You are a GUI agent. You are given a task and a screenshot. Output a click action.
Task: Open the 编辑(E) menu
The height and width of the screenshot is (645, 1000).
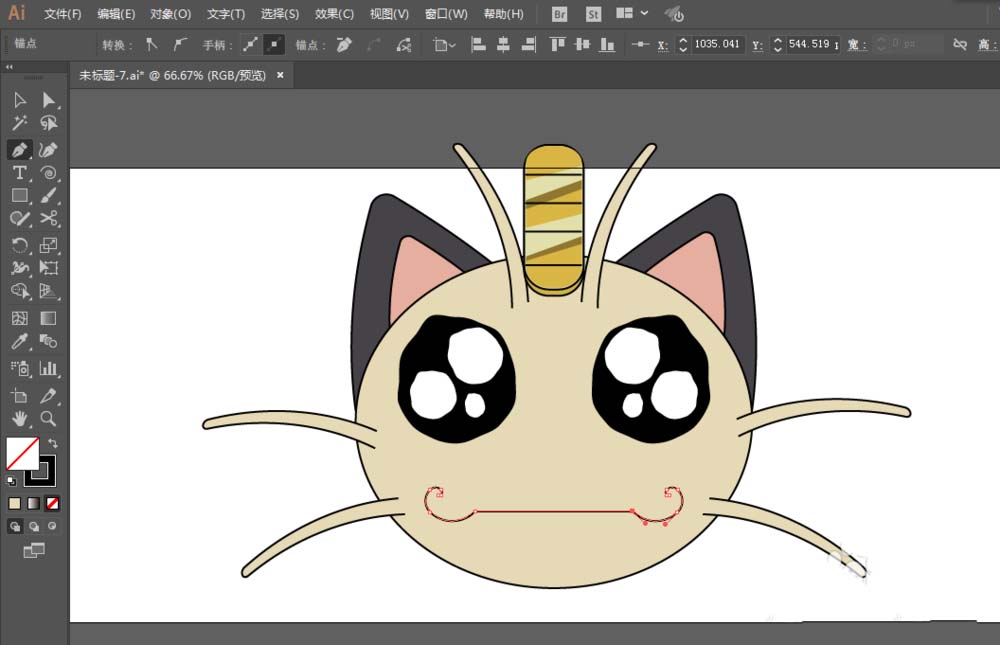[116, 14]
